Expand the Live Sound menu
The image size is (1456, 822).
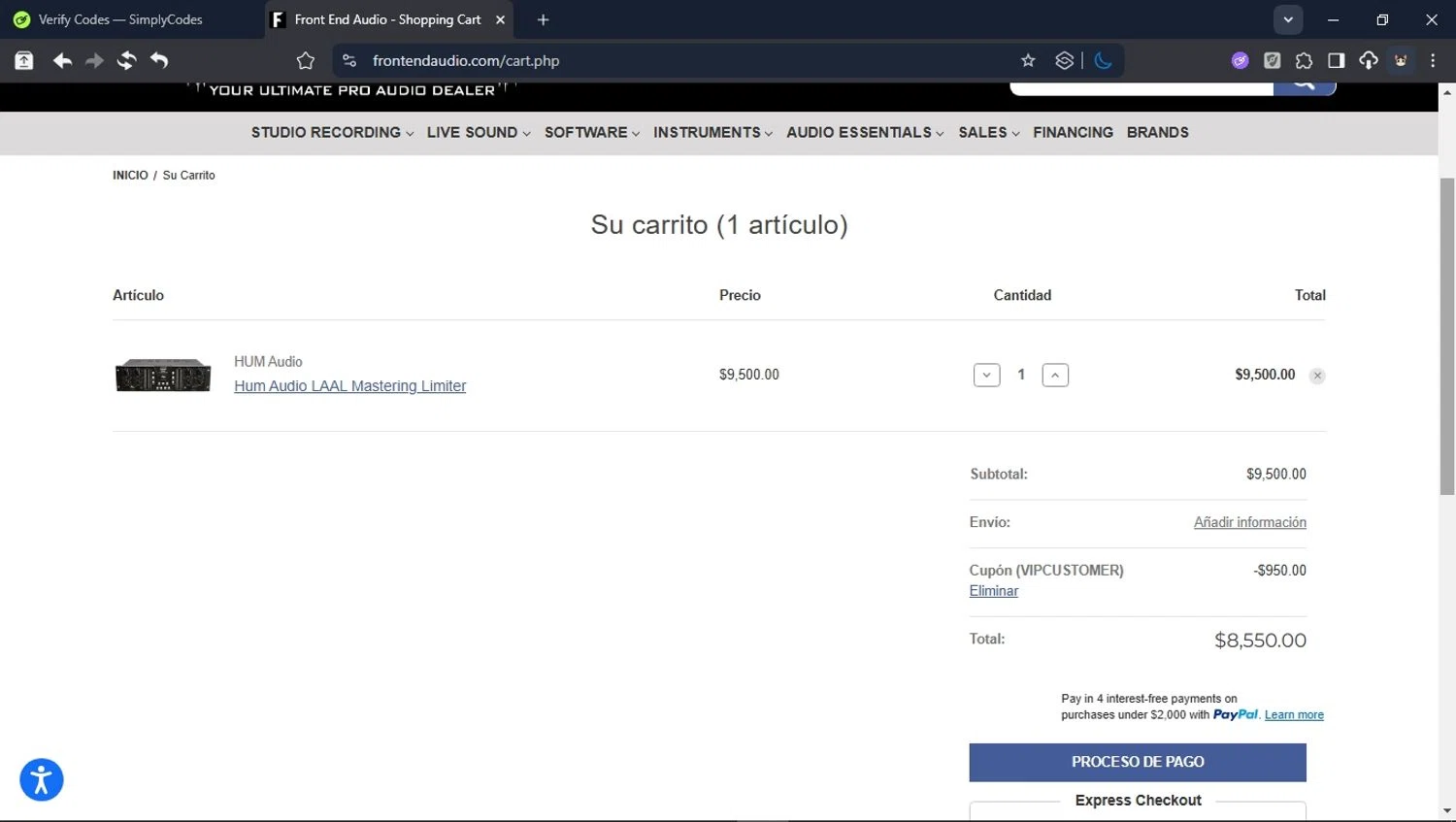(x=479, y=132)
